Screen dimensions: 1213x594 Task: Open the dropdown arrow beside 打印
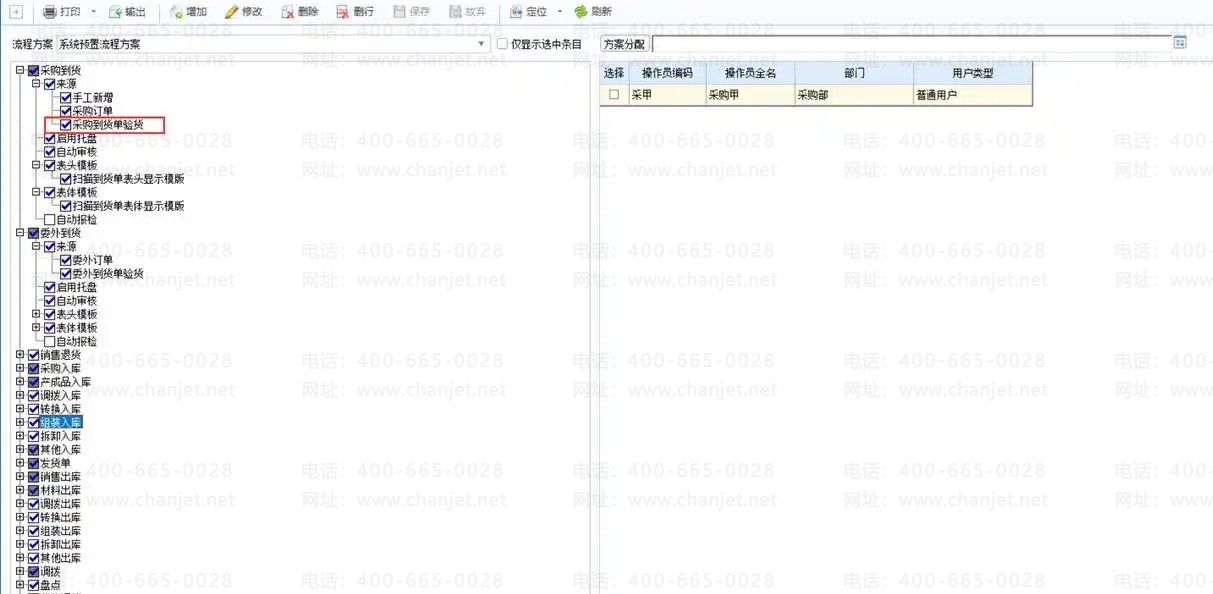[93, 12]
